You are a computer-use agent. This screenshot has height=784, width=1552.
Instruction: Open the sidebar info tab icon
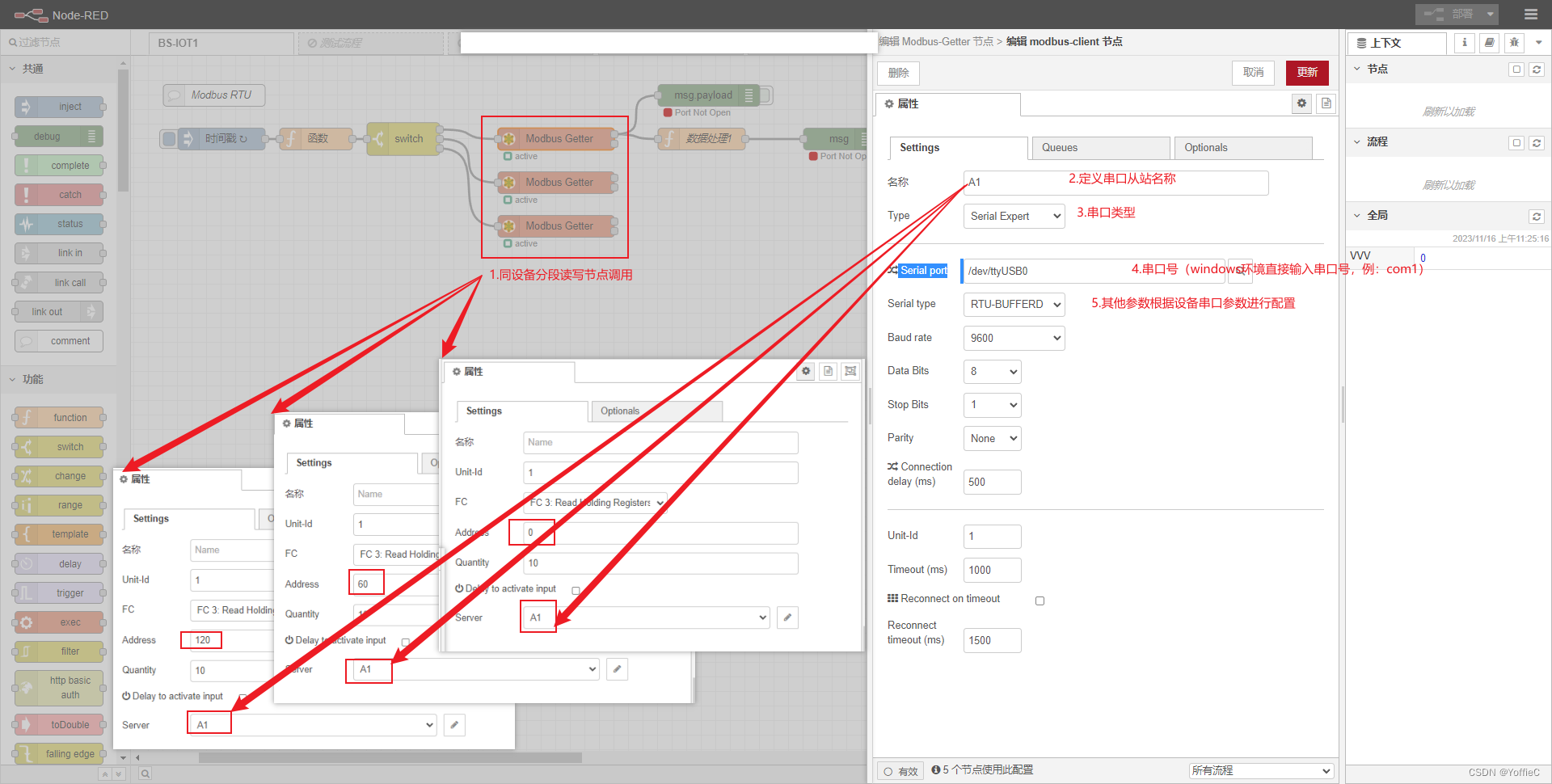click(x=1465, y=43)
